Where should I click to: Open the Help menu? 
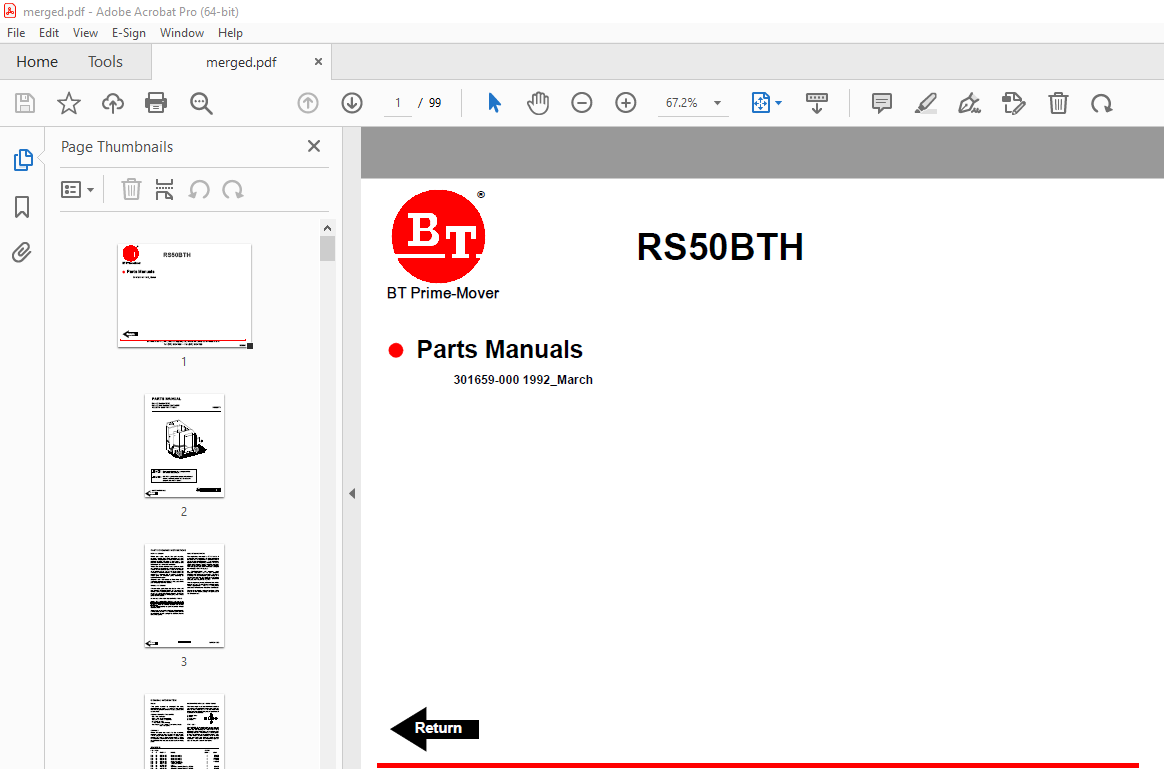(x=230, y=33)
